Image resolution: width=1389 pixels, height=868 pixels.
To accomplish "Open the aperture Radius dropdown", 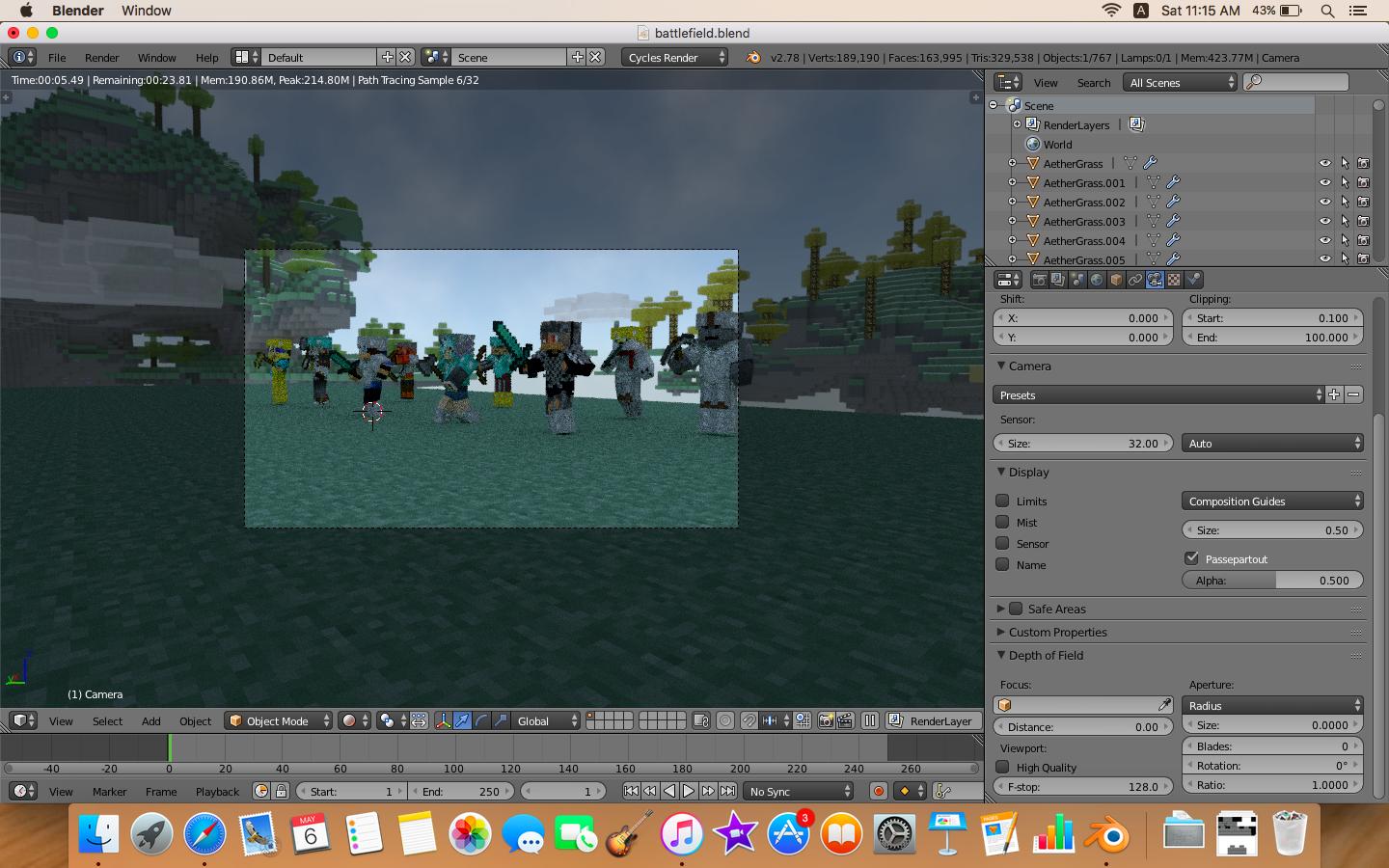I will 1272,705.
